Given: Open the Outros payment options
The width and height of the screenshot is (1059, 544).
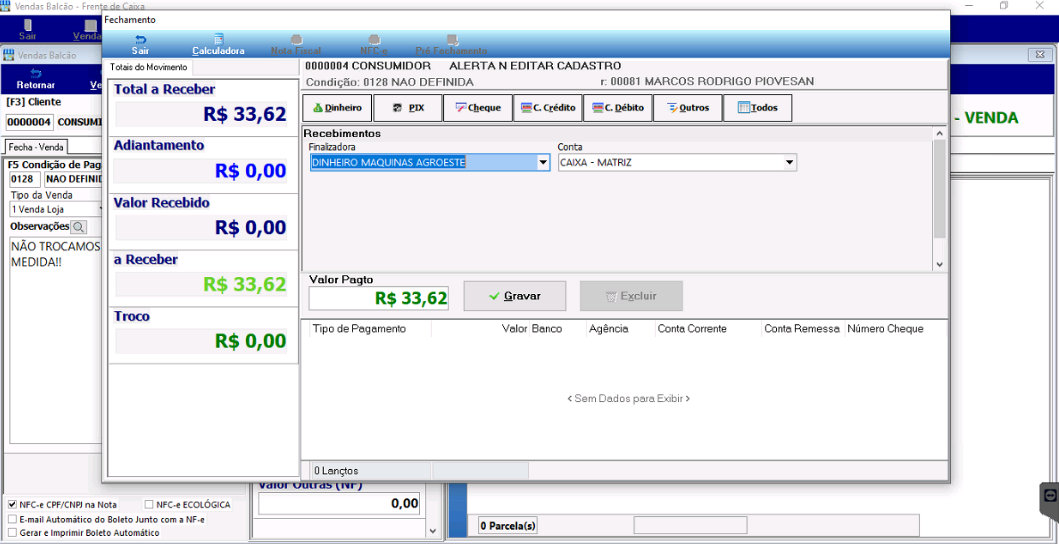Looking at the screenshot, I should coord(688,108).
